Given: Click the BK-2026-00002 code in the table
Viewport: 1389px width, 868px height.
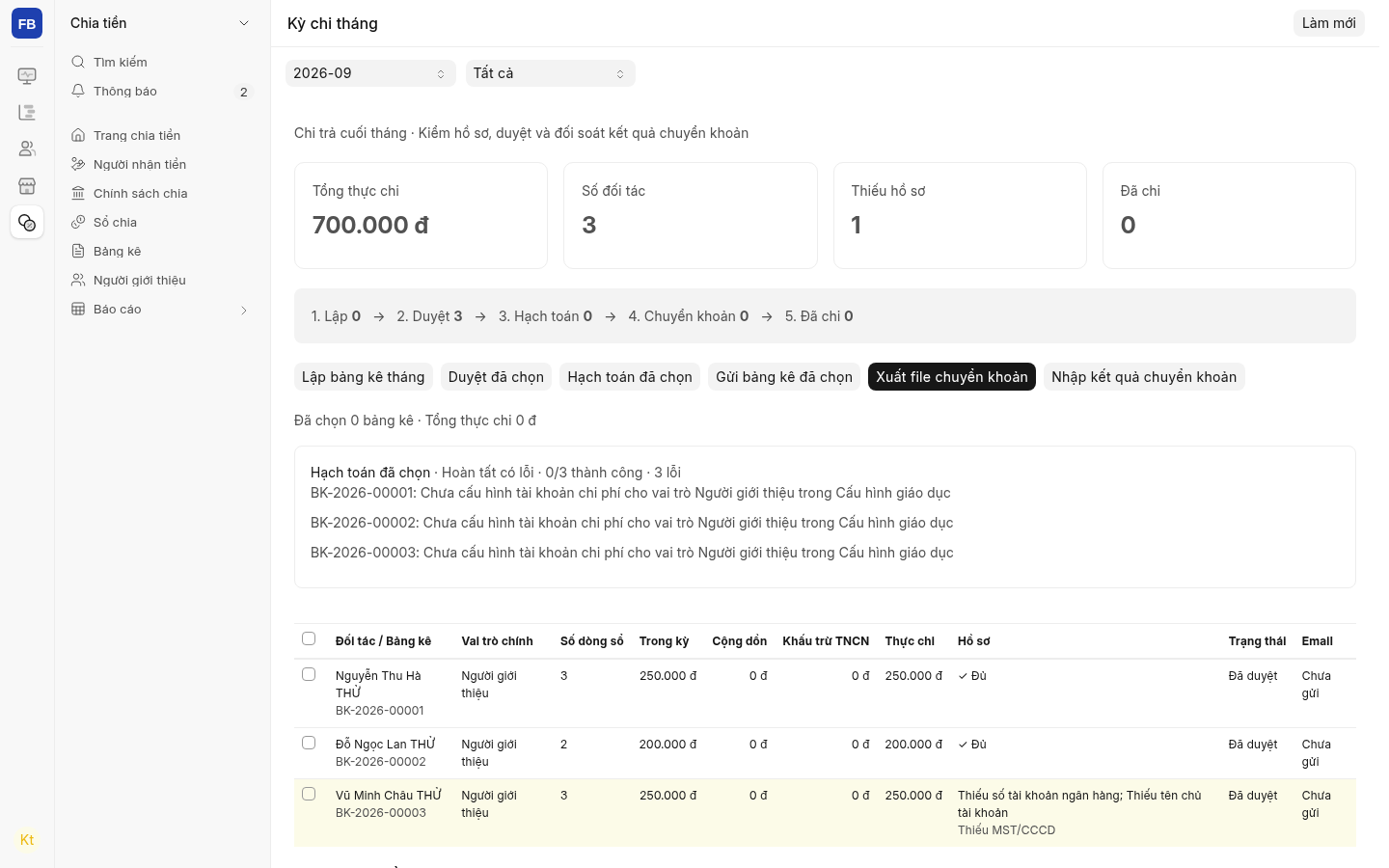Looking at the screenshot, I should click(x=381, y=762).
